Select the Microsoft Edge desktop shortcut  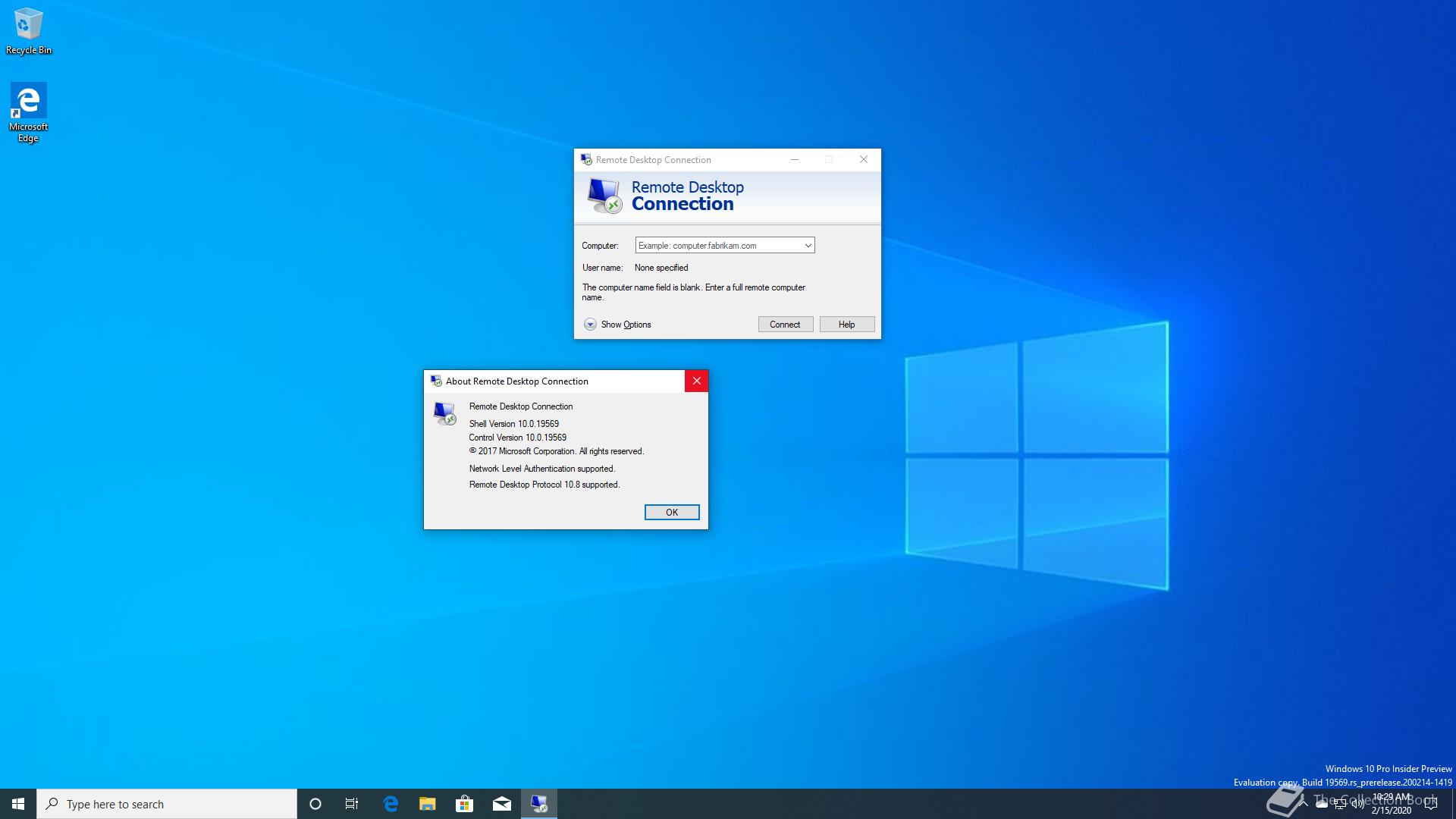coord(28,112)
